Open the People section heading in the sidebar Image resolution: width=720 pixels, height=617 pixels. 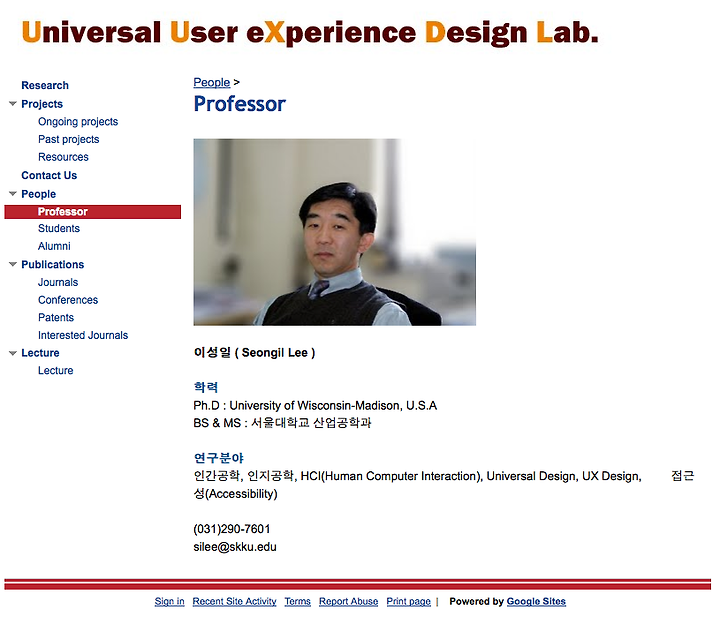(x=39, y=194)
